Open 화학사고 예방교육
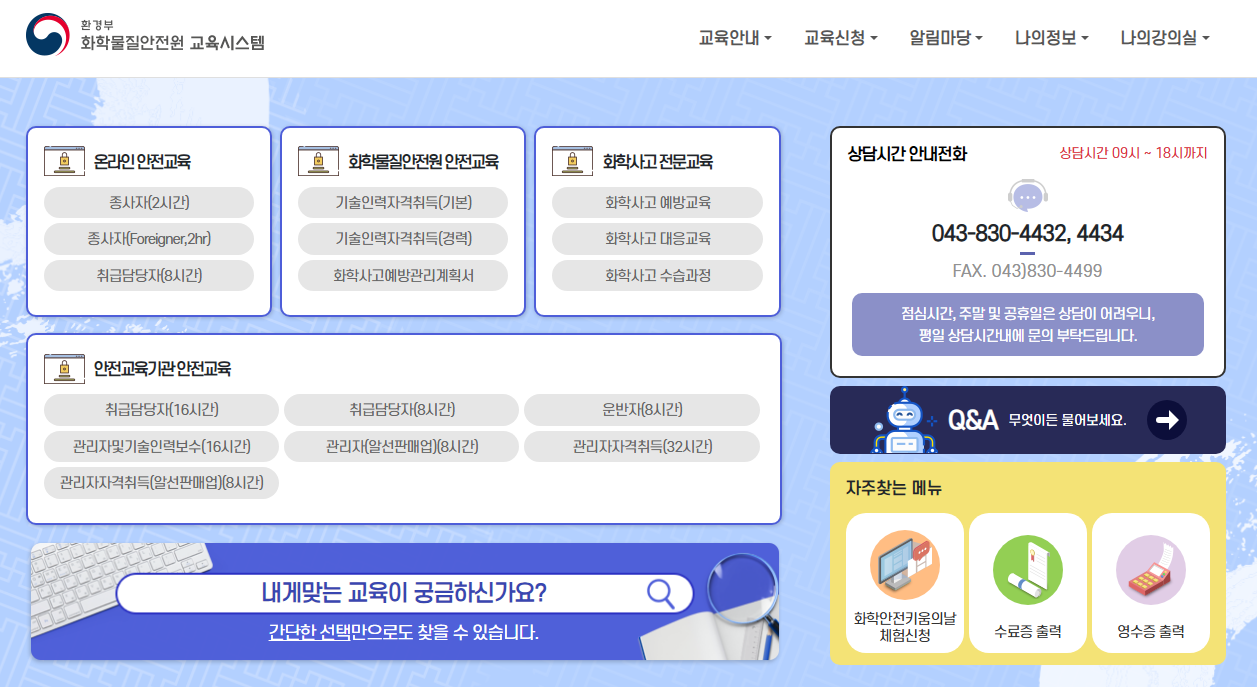Screen dimensions: 1257x687 [x=657, y=202]
